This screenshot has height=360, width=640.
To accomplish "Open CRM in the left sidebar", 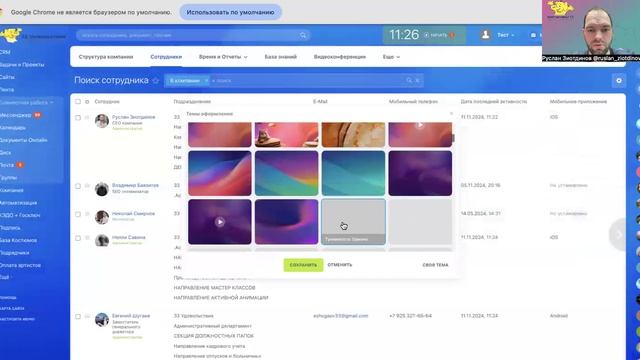I will [5, 52].
